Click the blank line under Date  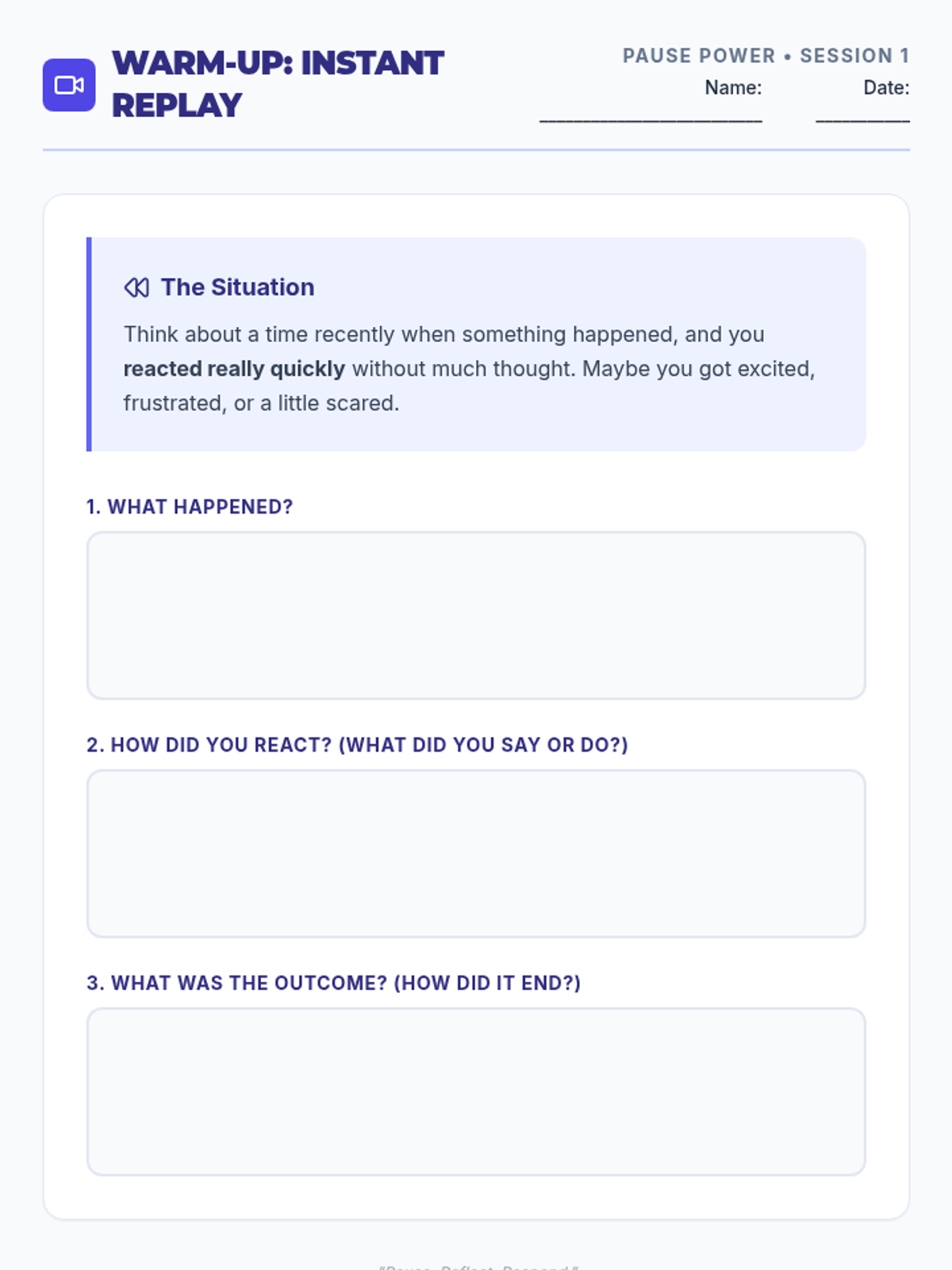(862, 119)
